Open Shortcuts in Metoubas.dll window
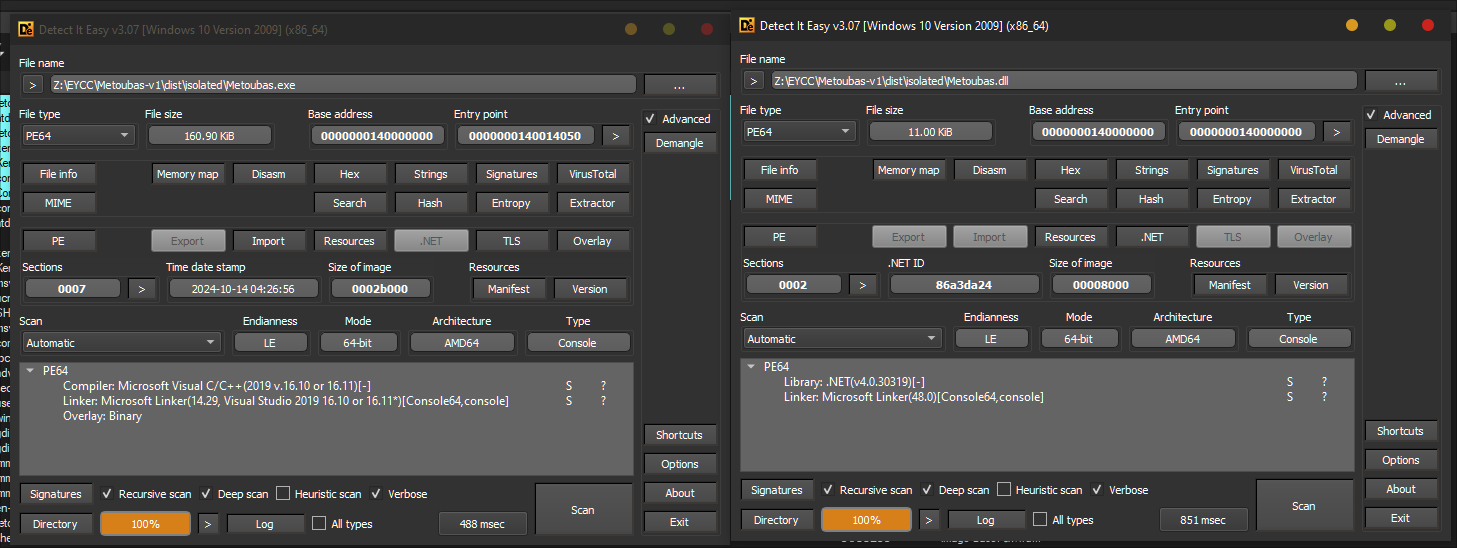 1400,431
